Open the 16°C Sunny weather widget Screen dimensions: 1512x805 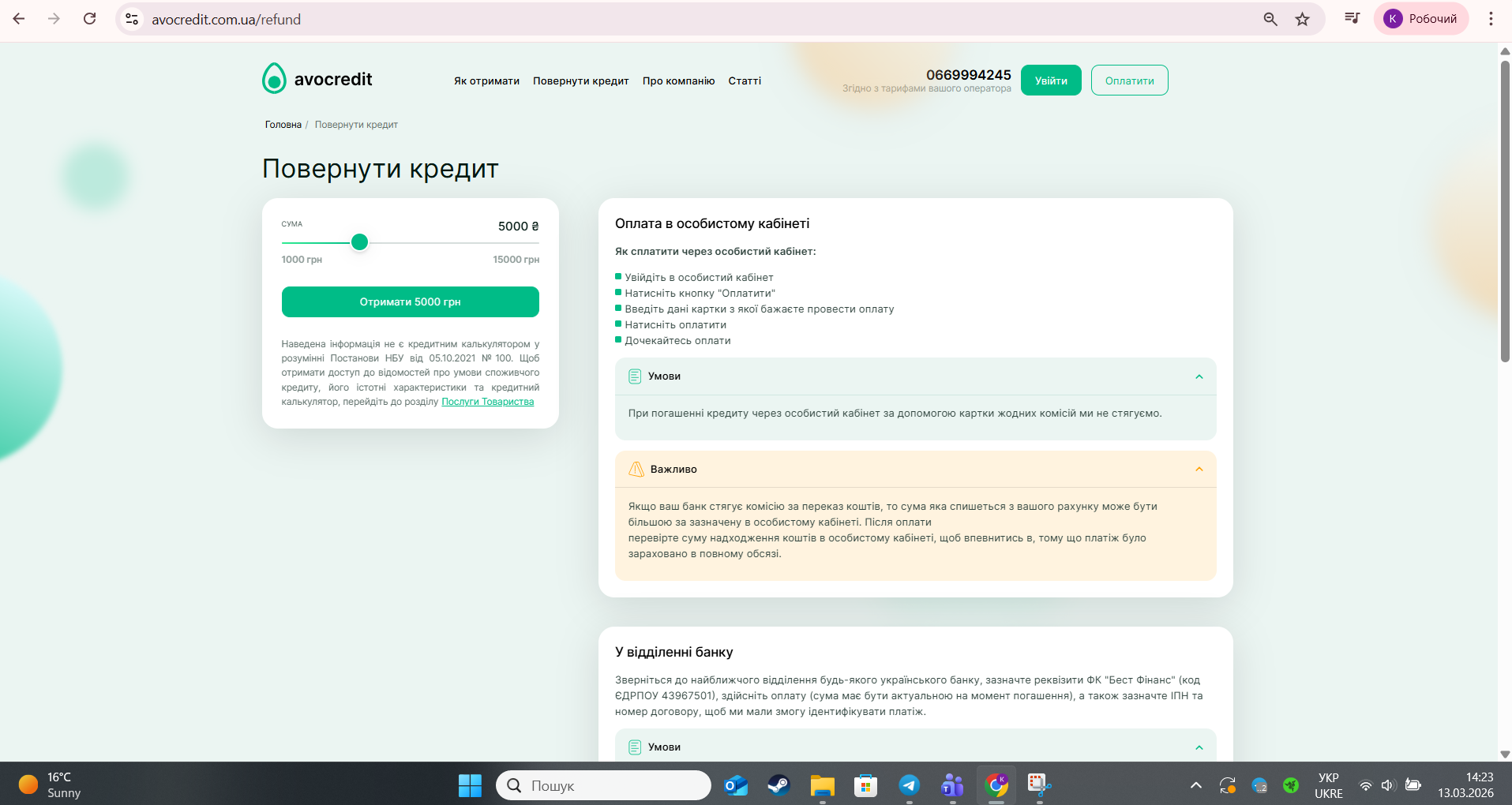49,785
